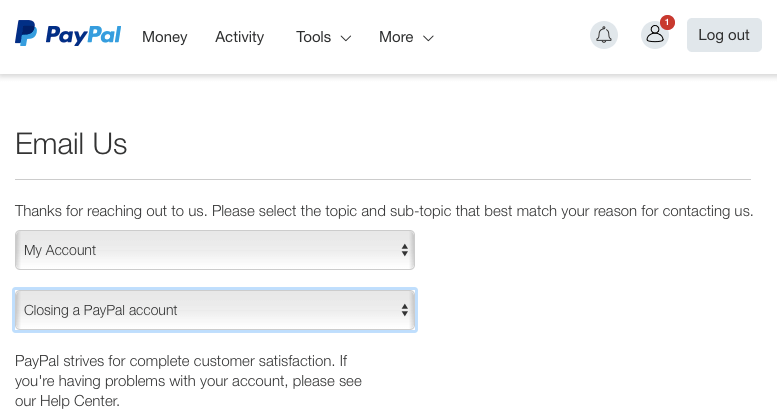
Task: Open the Activity page
Action: click(239, 37)
